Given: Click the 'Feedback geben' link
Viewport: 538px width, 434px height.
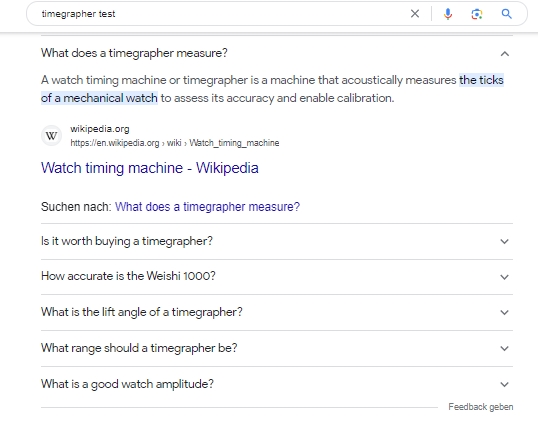Looking at the screenshot, I should point(481,407).
